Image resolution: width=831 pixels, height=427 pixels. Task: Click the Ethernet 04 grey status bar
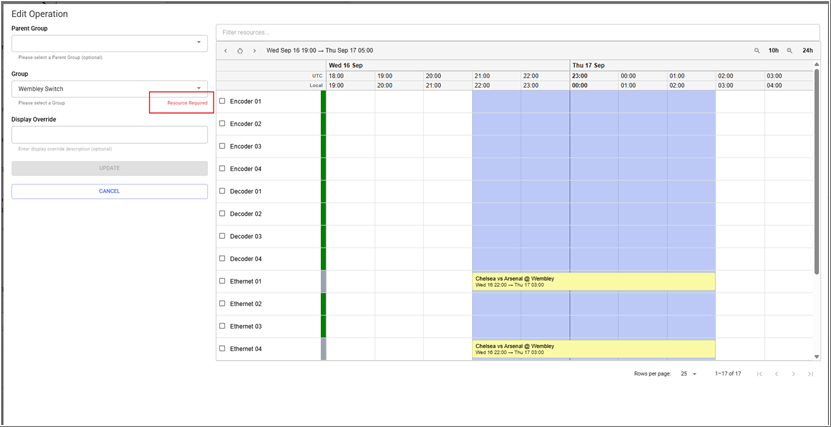[323, 349]
